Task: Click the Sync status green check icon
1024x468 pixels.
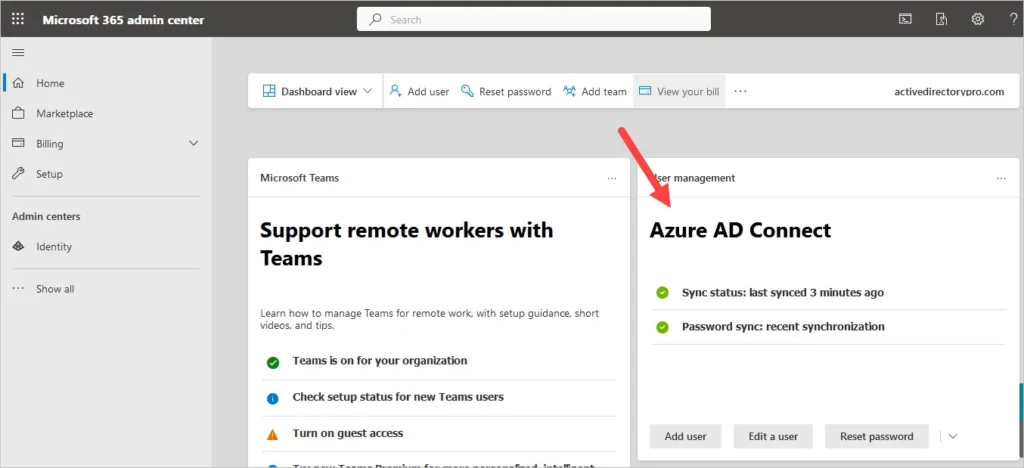Action: pos(662,292)
